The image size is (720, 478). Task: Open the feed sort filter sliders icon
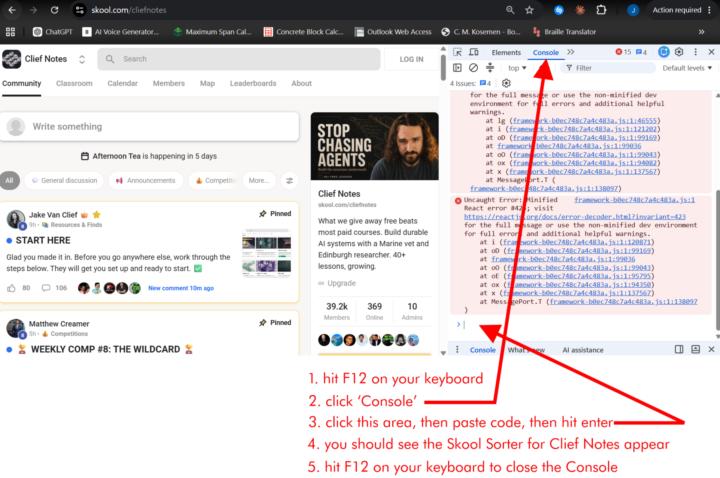(x=290, y=181)
